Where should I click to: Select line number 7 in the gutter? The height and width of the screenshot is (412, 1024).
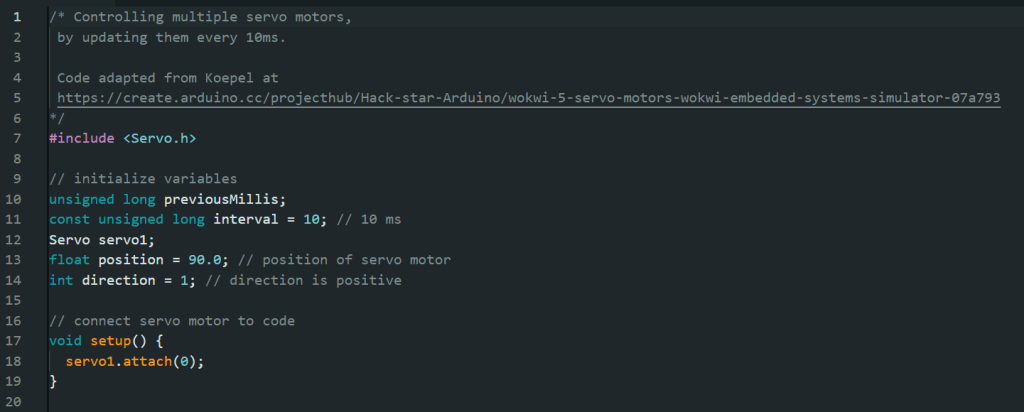[17, 138]
